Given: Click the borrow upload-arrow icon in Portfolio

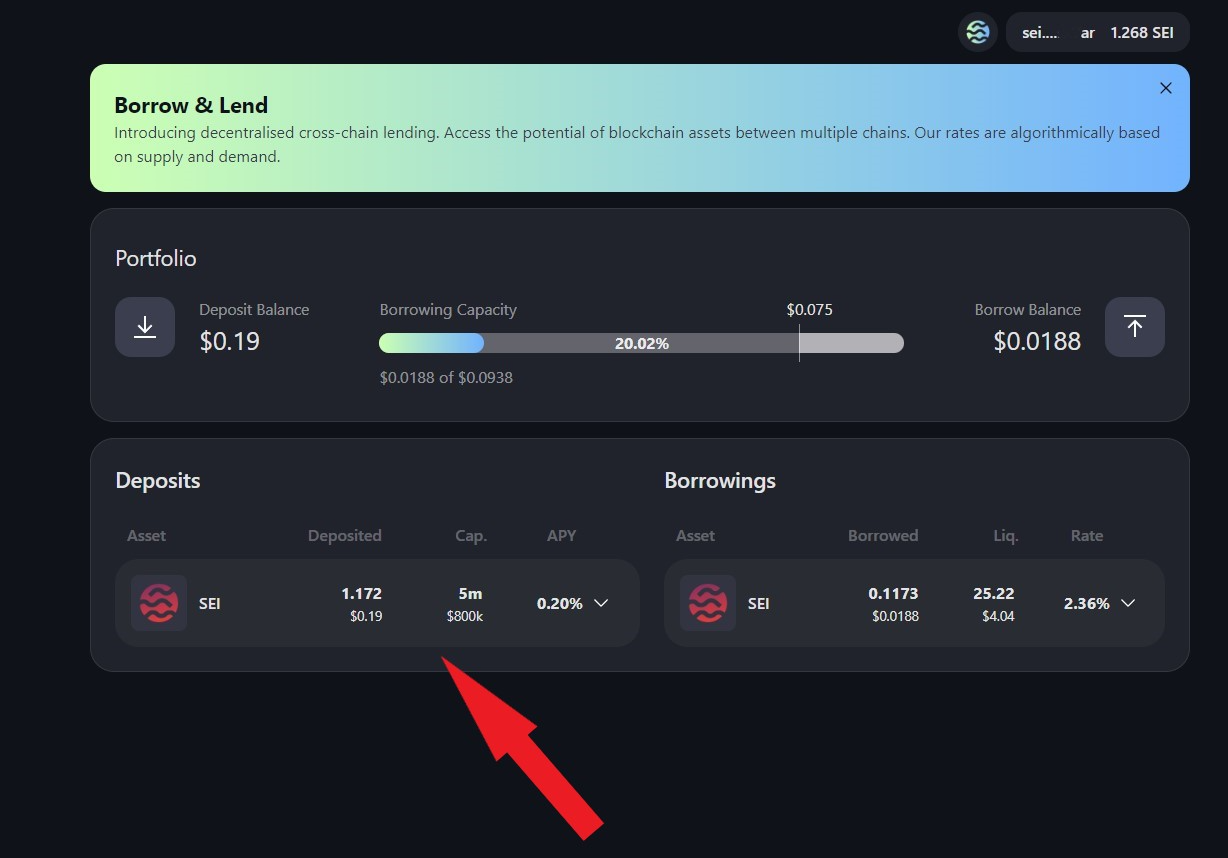Looking at the screenshot, I should 1134,327.
